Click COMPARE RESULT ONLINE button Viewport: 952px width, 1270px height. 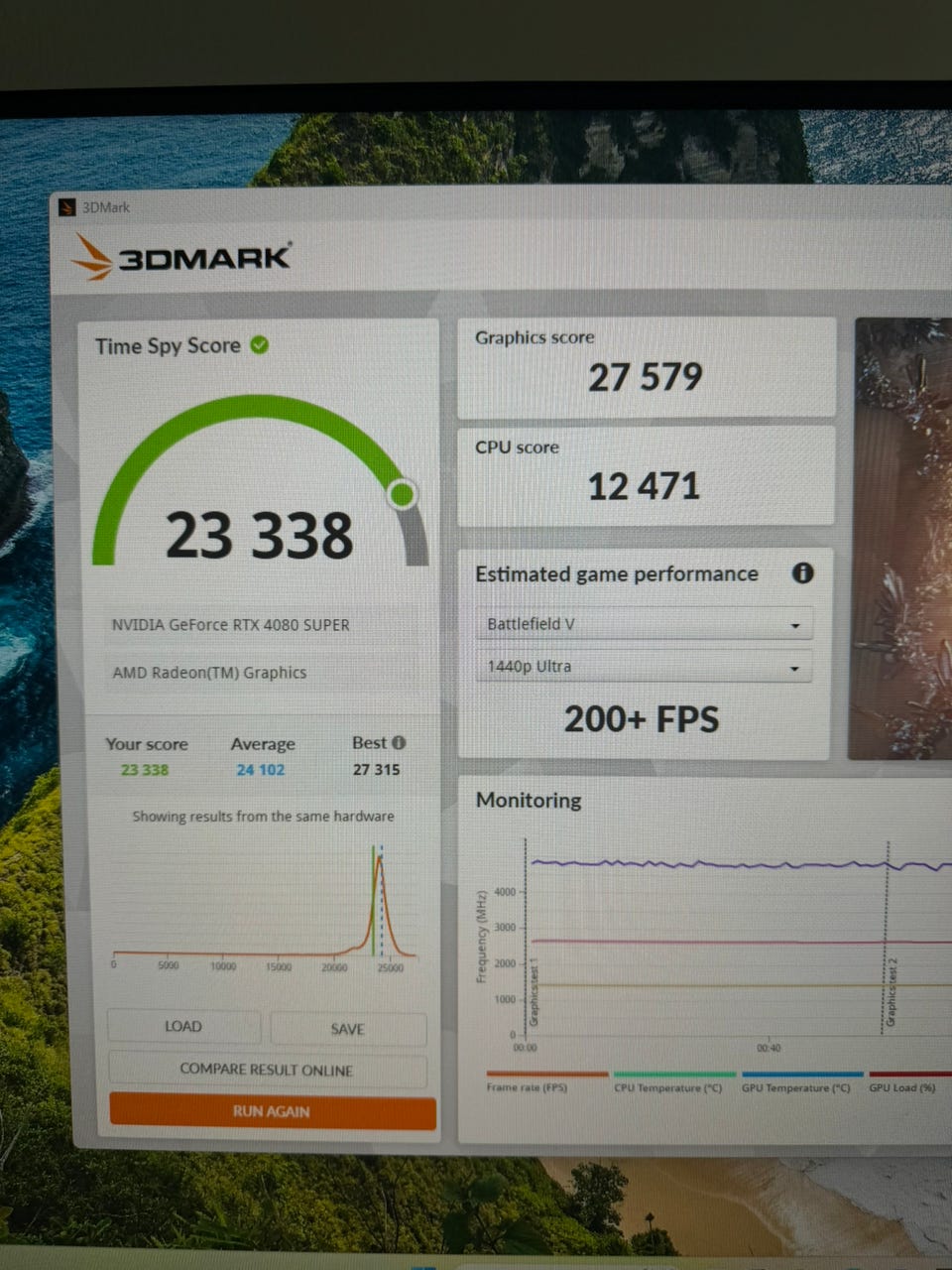(x=267, y=1070)
